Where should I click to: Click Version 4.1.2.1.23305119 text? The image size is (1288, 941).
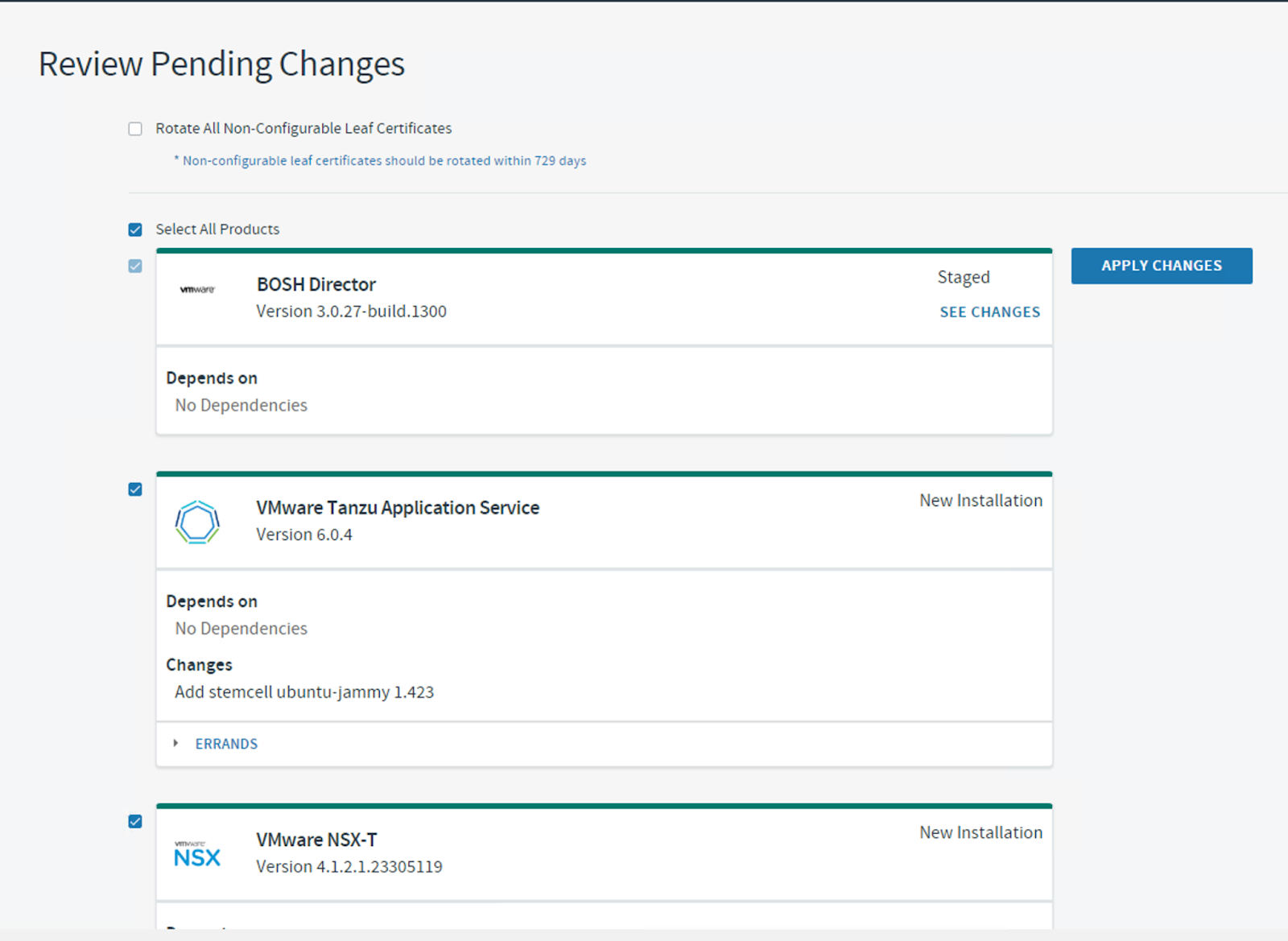[349, 867]
